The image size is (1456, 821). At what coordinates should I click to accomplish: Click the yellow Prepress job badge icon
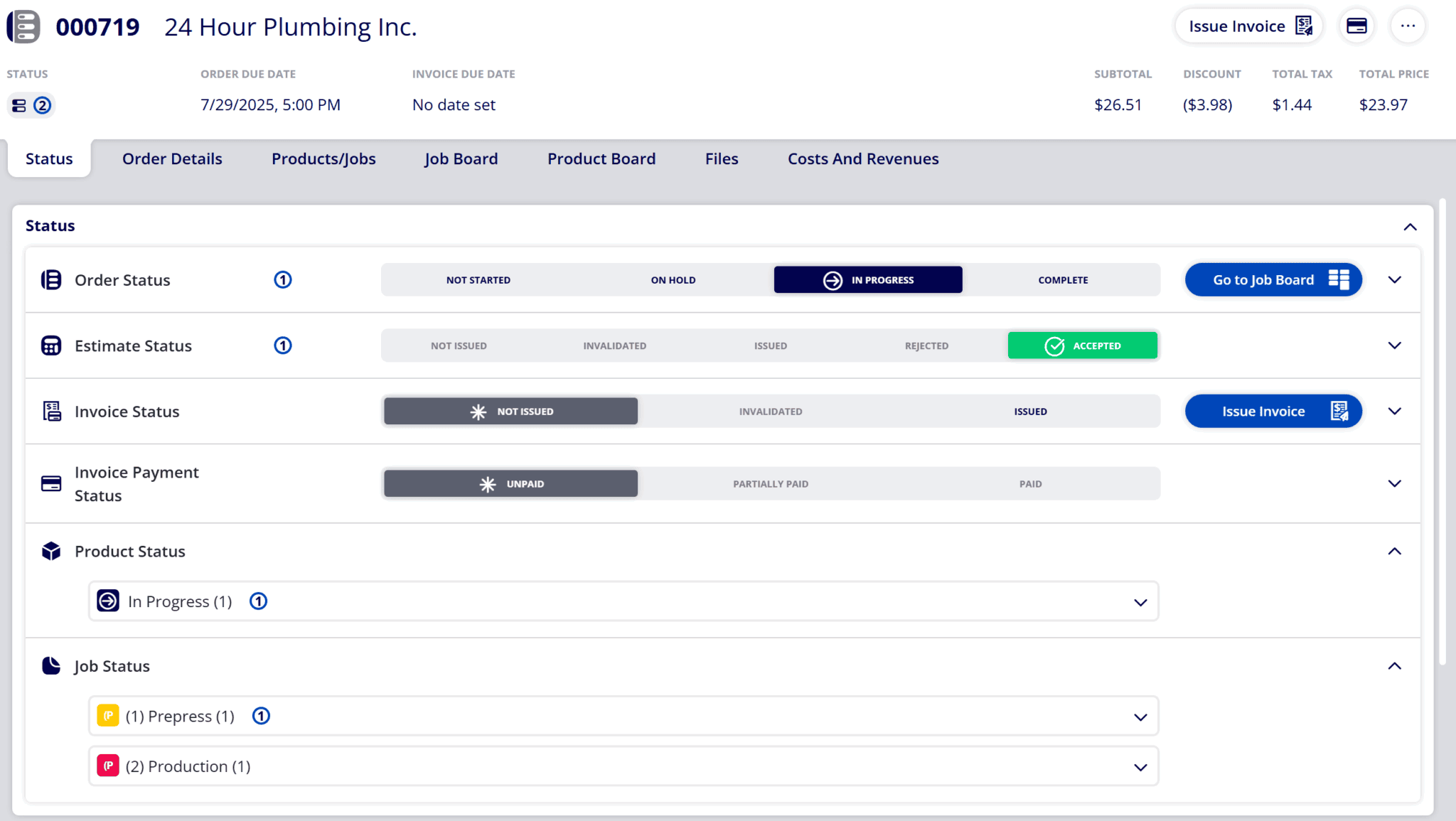click(107, 716)
